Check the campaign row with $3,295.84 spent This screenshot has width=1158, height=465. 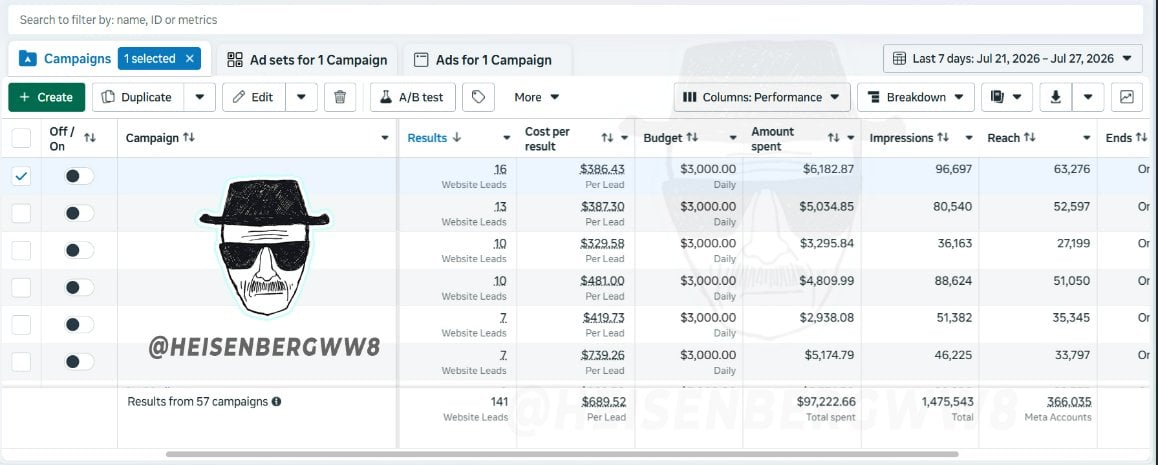tap(21, 250)
